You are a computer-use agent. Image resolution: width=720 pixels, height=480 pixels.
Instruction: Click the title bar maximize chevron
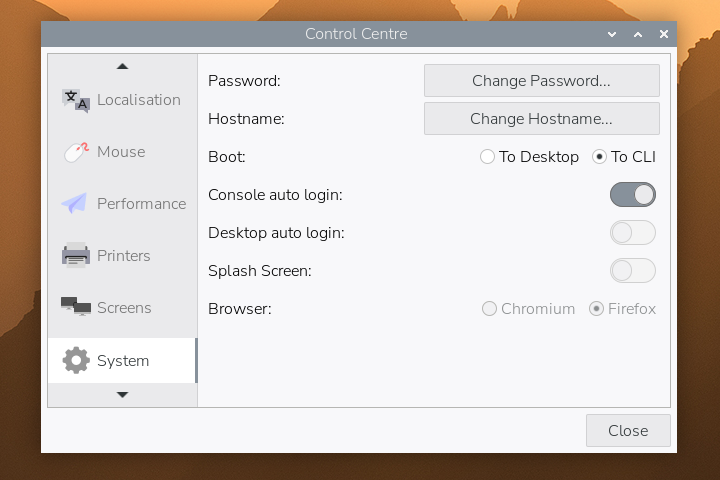(x=638, y=34)
